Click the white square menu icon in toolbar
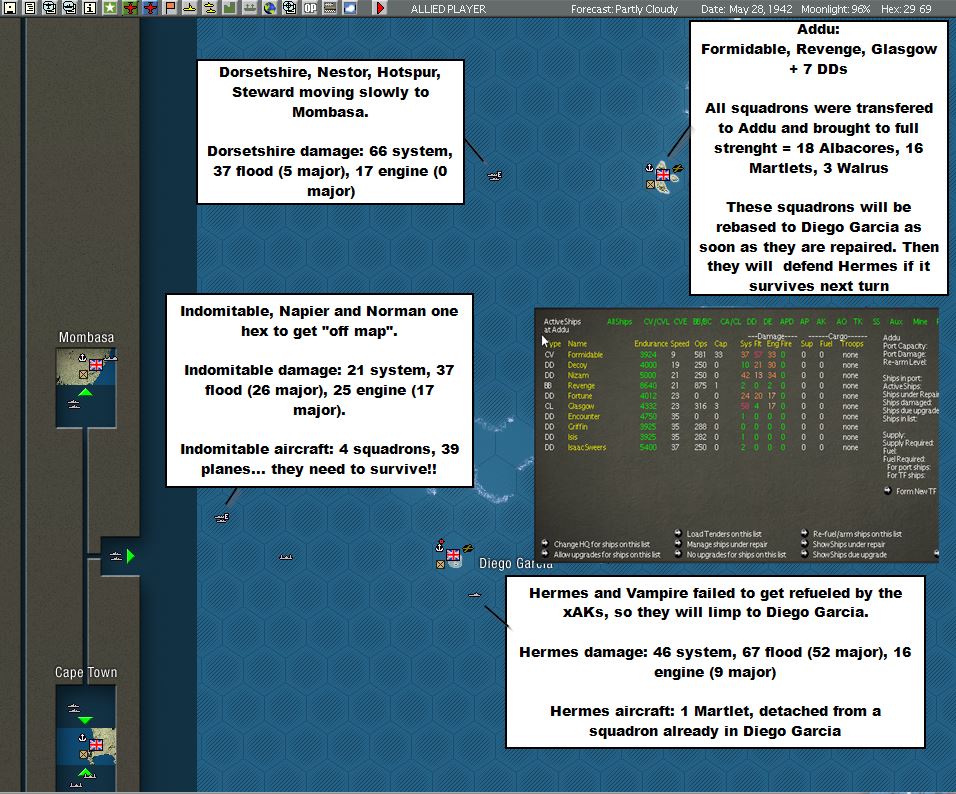The width and height of the screenshot is (956, 794). pyautogui.click(x=10, y=8)
